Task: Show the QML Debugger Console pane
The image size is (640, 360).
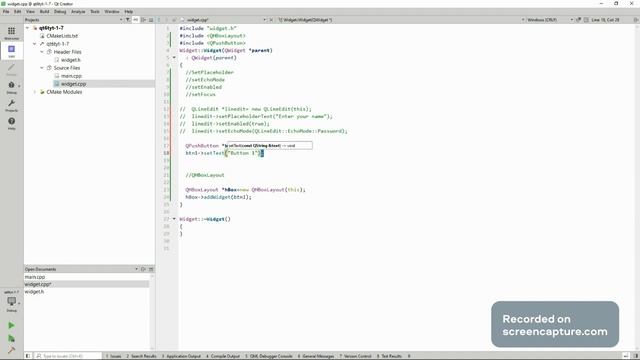Action: (x=269, y=356)
